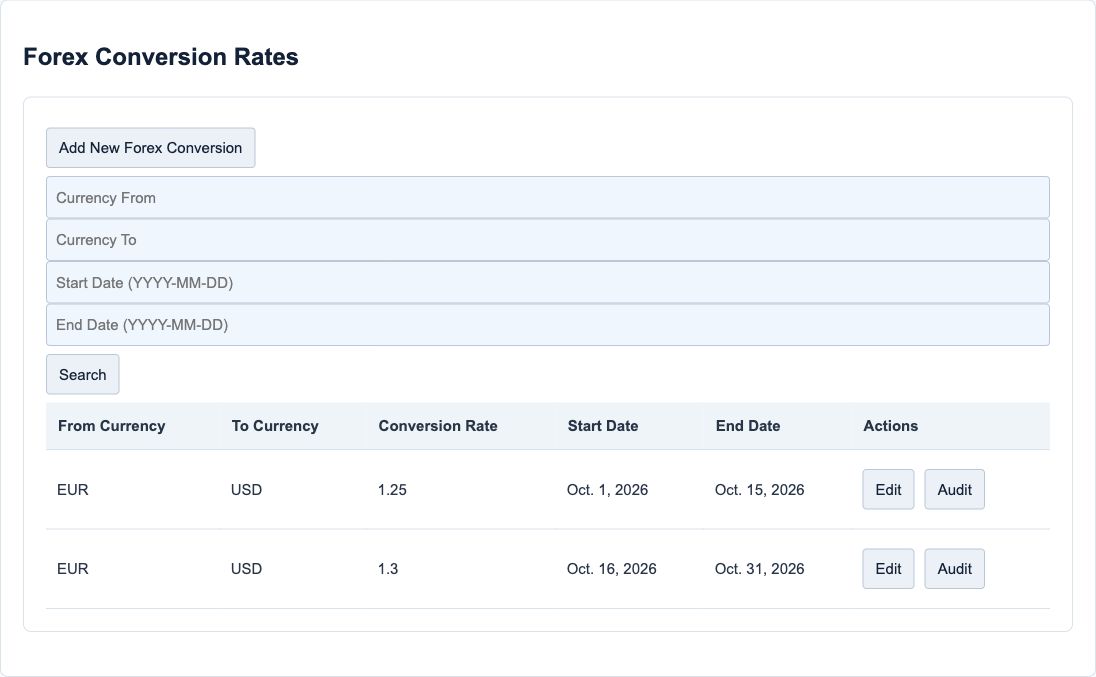Click the Conversion Rate column header

tap(438, 425)
